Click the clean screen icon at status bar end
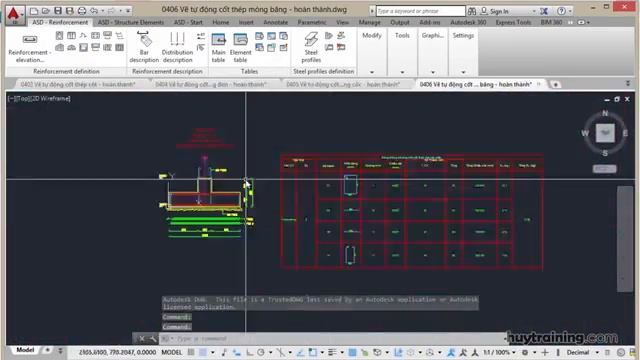Image resolution: width=640 pixels, height=360 pixels. pyautogui.click(x=632, y=352)
